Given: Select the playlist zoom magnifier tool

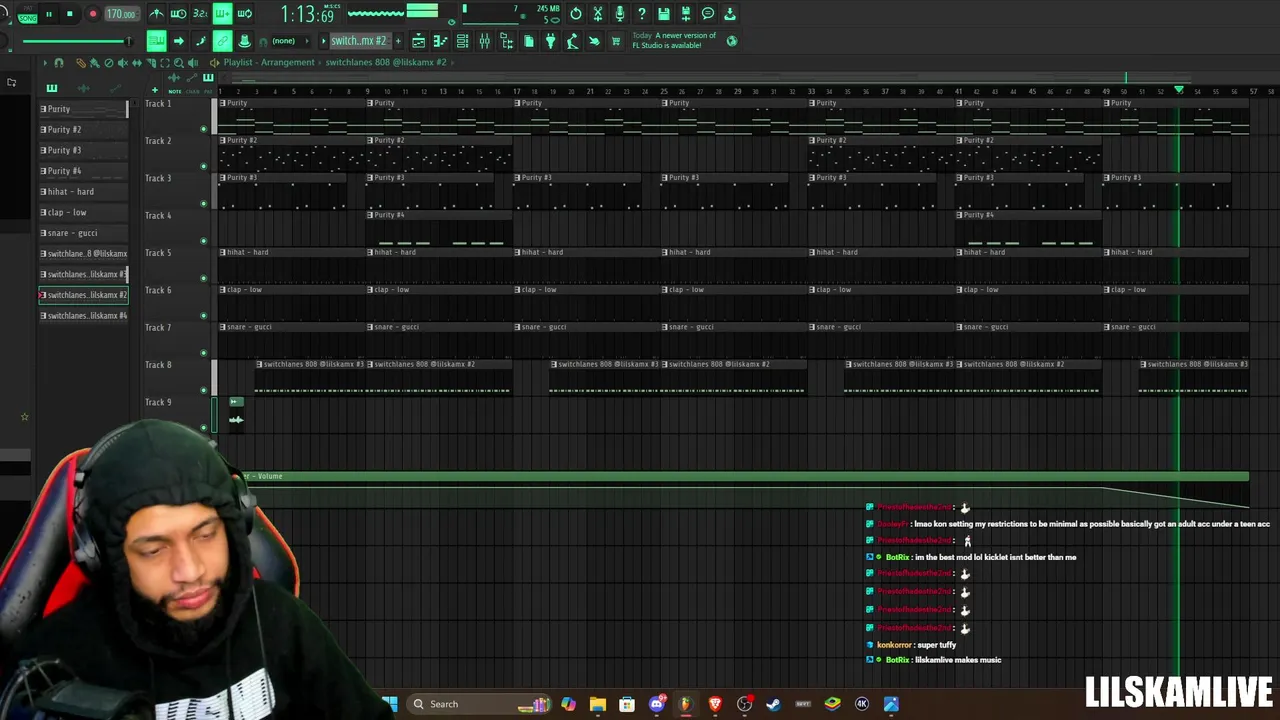Looking at the screenshot, I should pos(178,63).
